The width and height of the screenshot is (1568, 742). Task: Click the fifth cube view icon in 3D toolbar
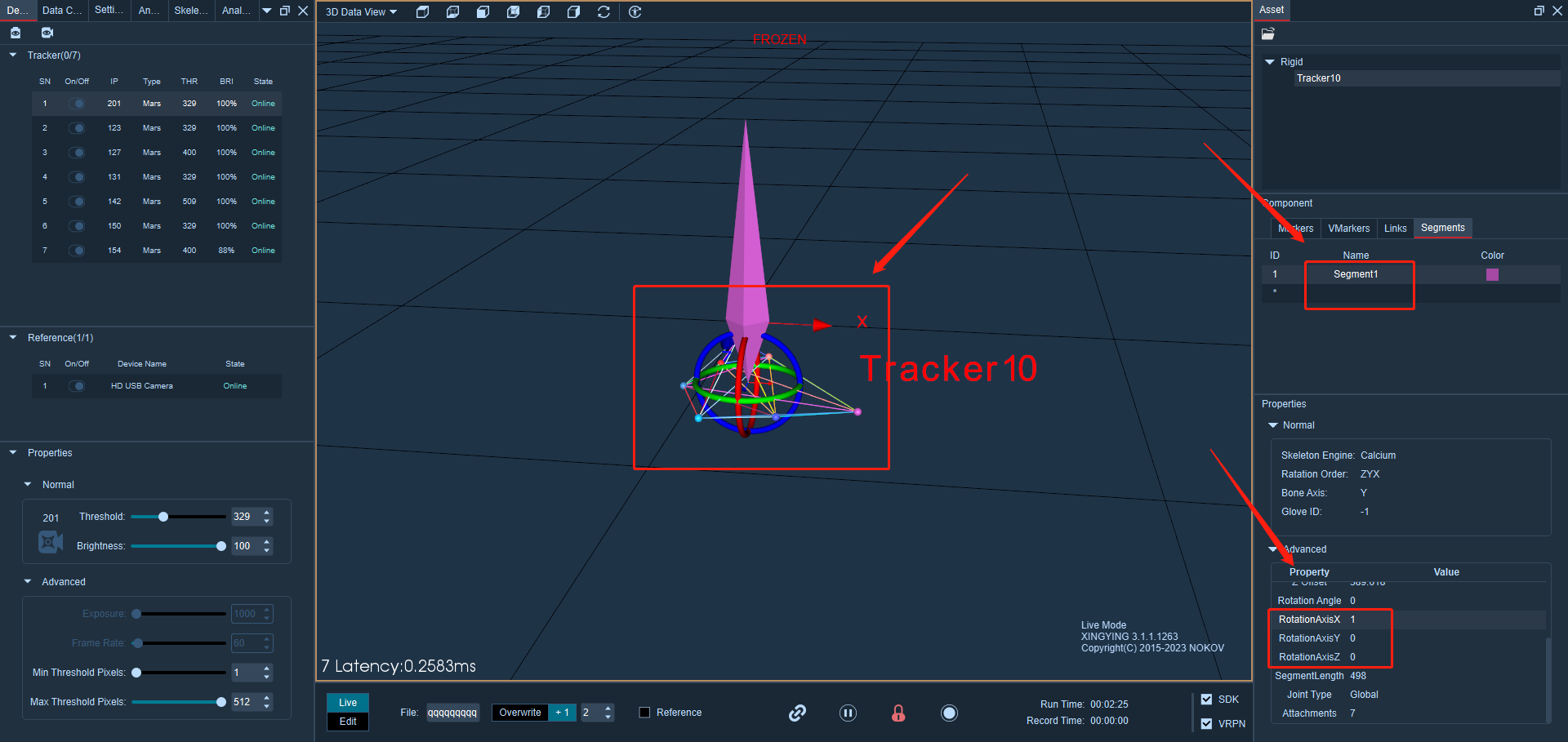(x=543, y=11)
